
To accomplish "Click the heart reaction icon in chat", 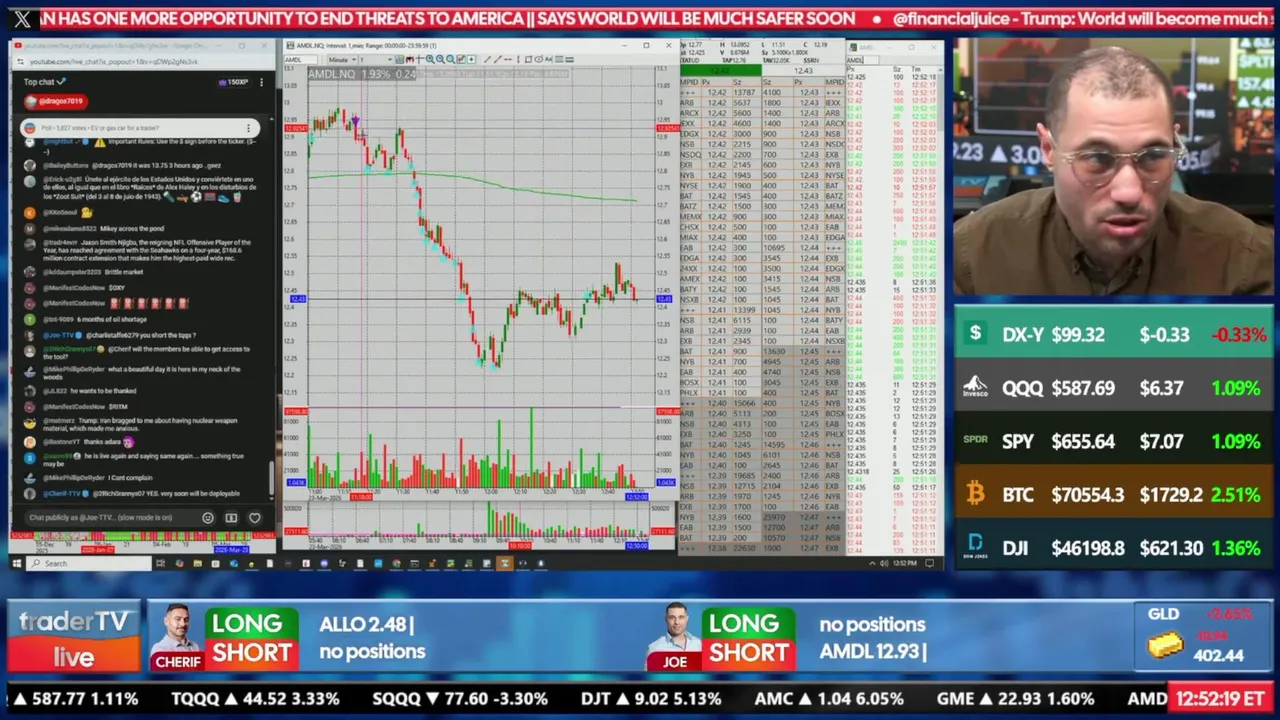I will (254, 517).
